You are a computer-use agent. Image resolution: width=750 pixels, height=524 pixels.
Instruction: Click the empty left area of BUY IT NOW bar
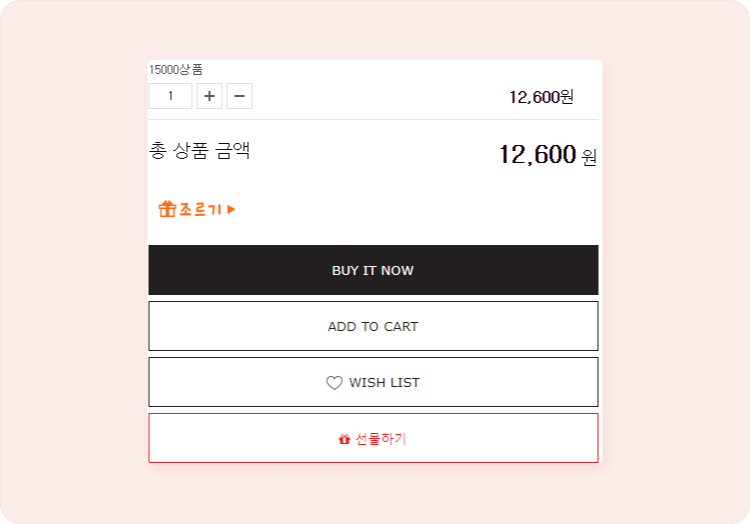pyautogui.click(x=230, y=270)
